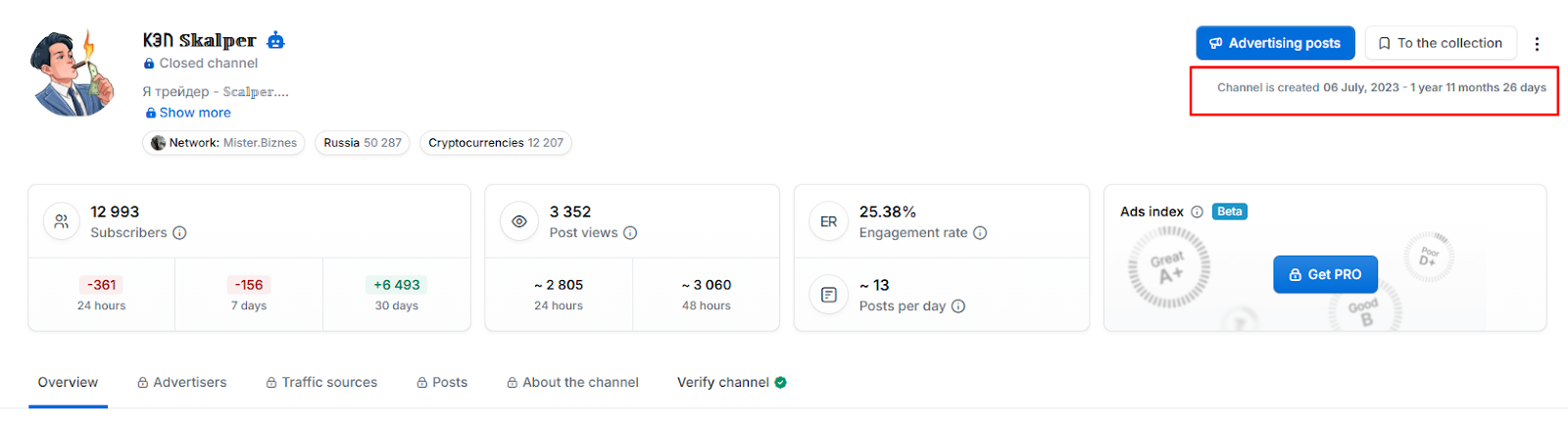Viewport: 1568px width, 423px height.
Task: Click the bot icon beside channel name
Action: [x=276, y=40]
